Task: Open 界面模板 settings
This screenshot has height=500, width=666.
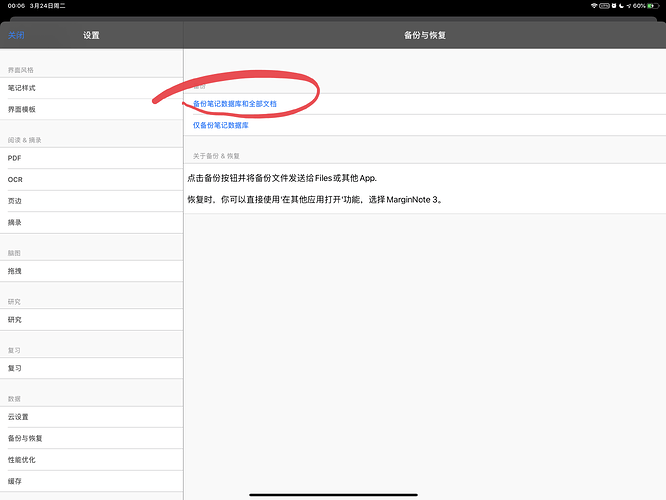Action: 91,109
